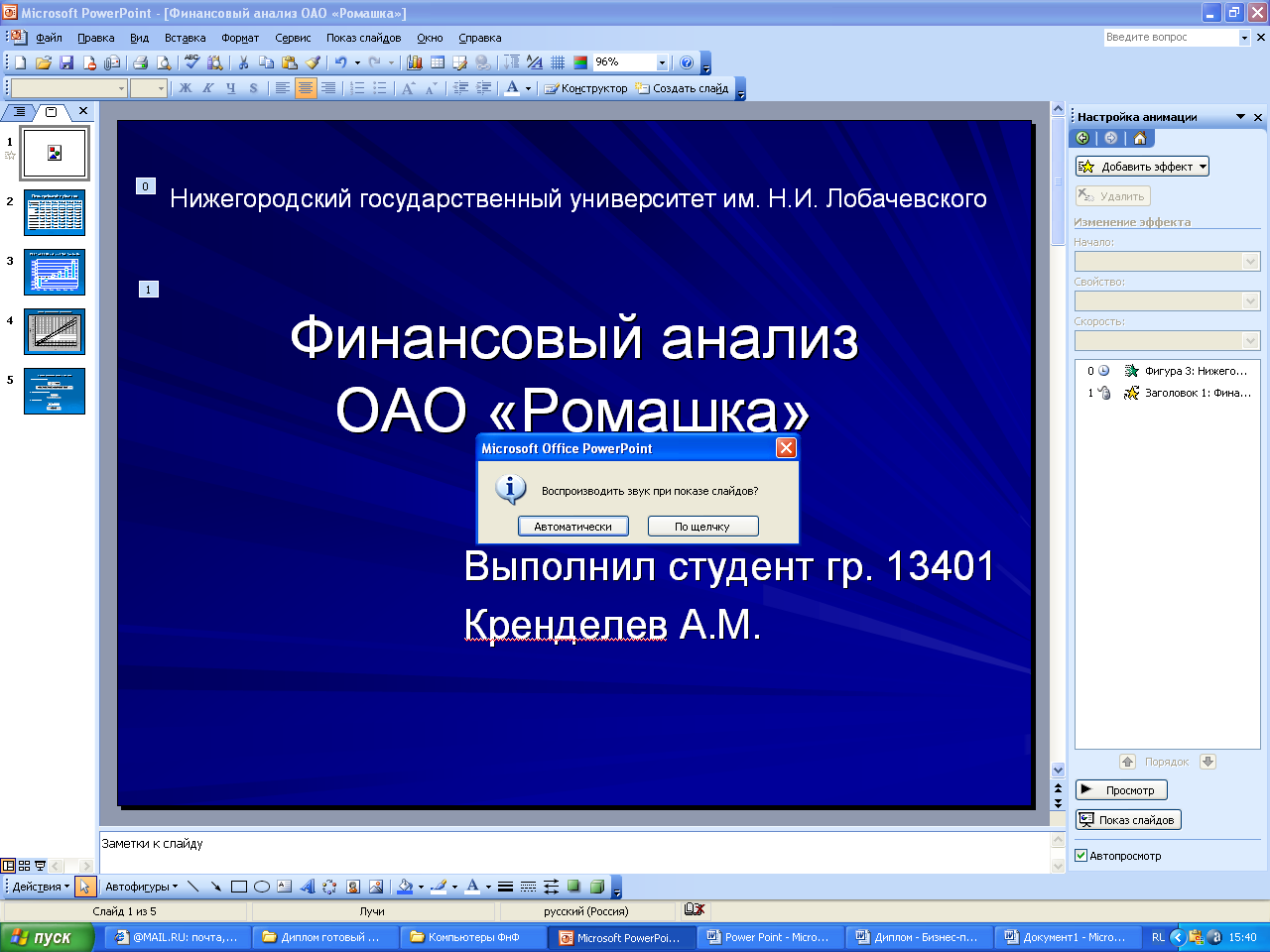Screen dimensions: 1270x952
Task: Save the presentation with the floppy disk icon
Action: tap(66, 62)
